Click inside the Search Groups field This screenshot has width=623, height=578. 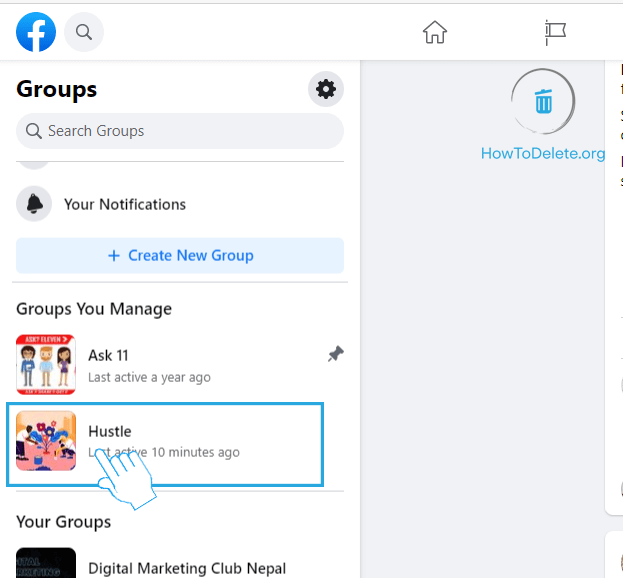tap(180, 131)
